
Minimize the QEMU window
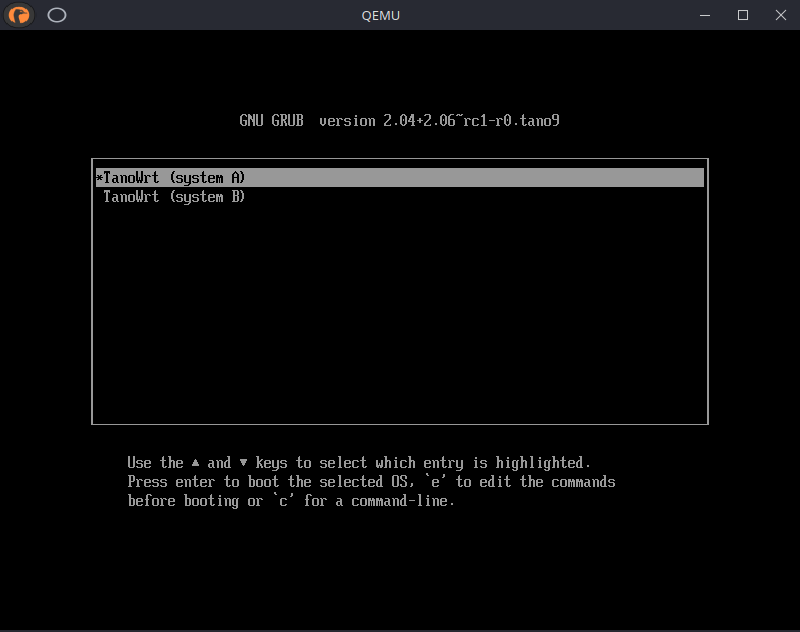tap(705, 15)
